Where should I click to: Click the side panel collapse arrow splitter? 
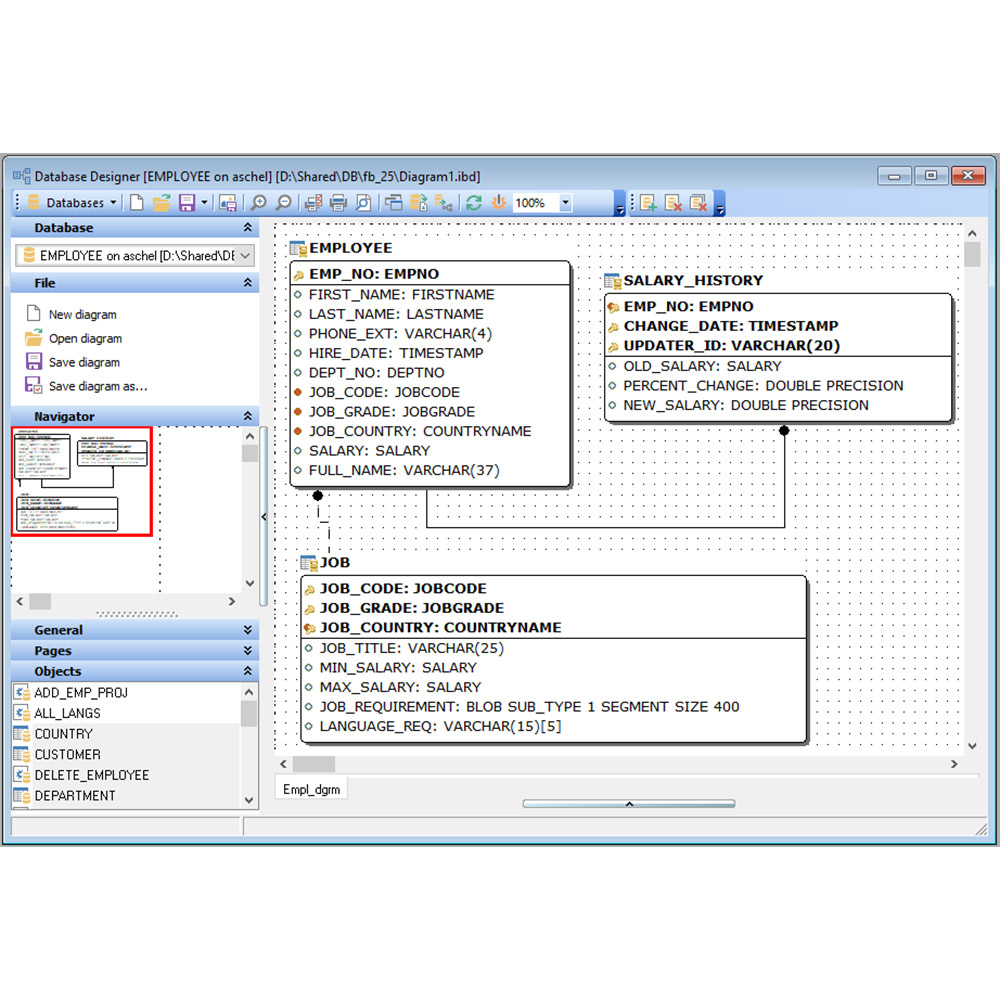[x=263, y=517]
